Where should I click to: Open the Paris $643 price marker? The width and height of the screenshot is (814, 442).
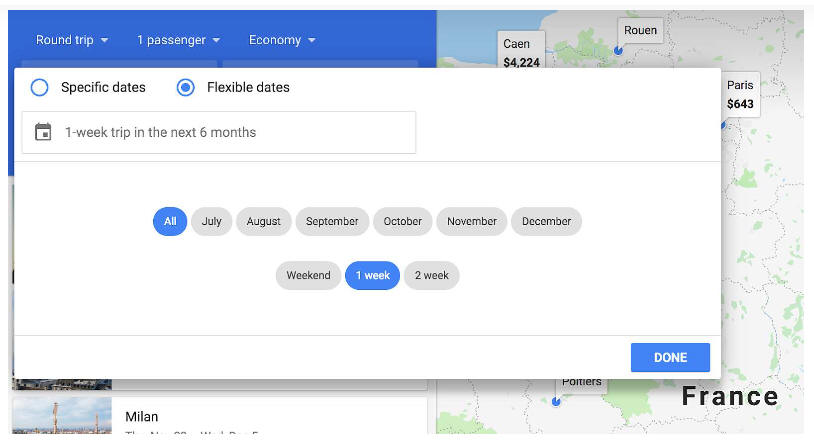[x=740, y=95]
